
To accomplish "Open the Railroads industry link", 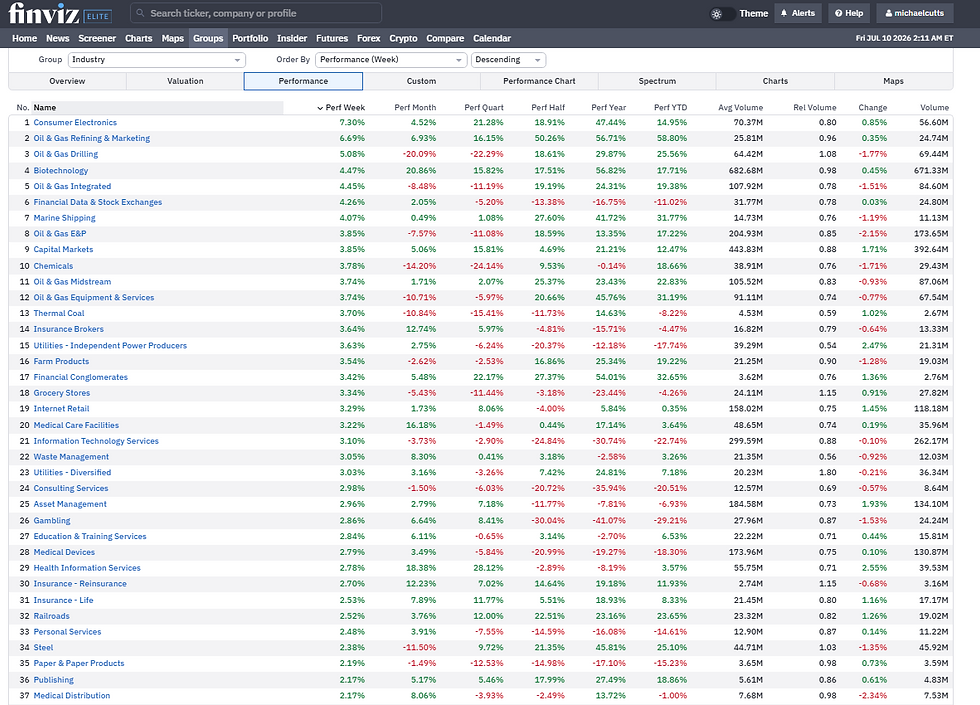I will pos(51,616).
